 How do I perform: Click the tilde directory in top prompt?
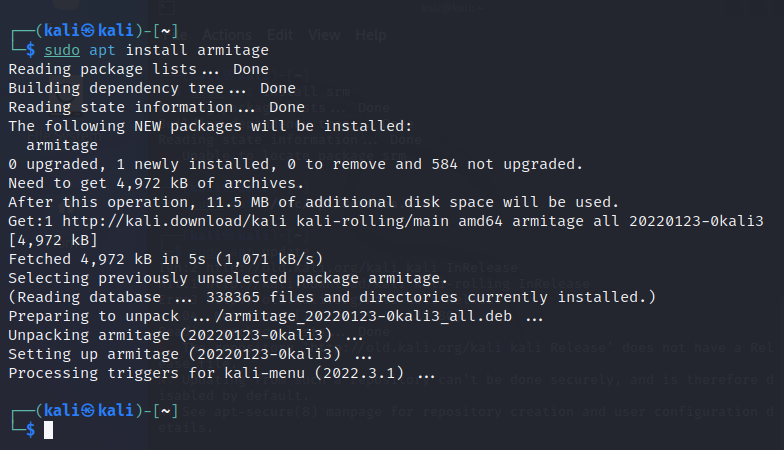point(166,31)
